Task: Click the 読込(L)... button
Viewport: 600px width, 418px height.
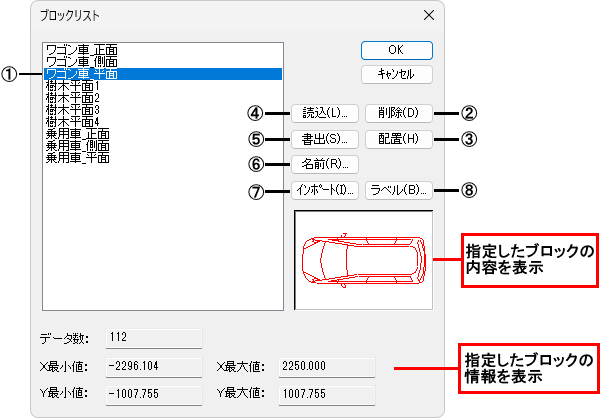Action: click(x=325, y=113)
